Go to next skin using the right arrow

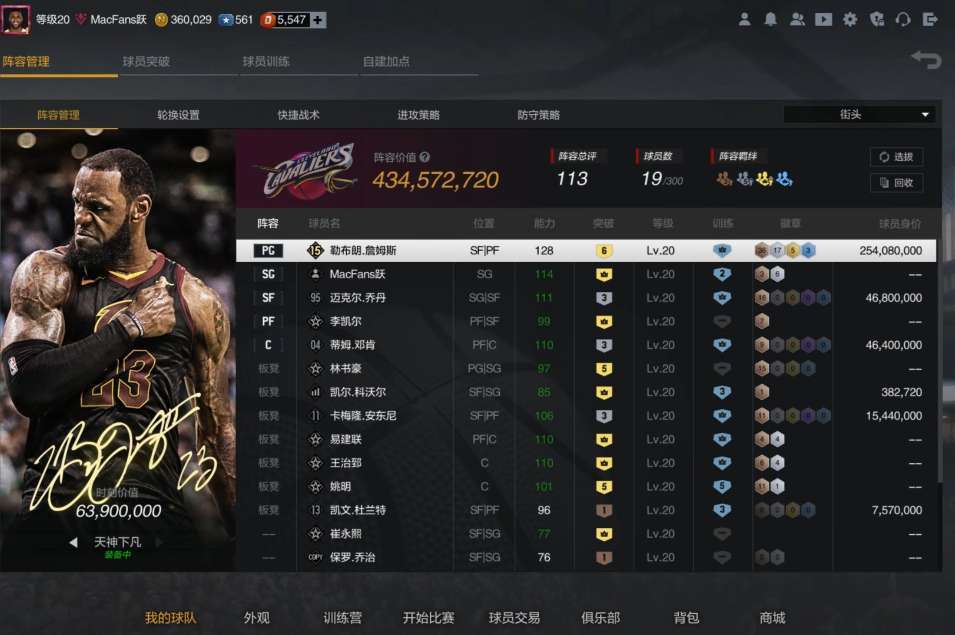click(x=160, y=542)
